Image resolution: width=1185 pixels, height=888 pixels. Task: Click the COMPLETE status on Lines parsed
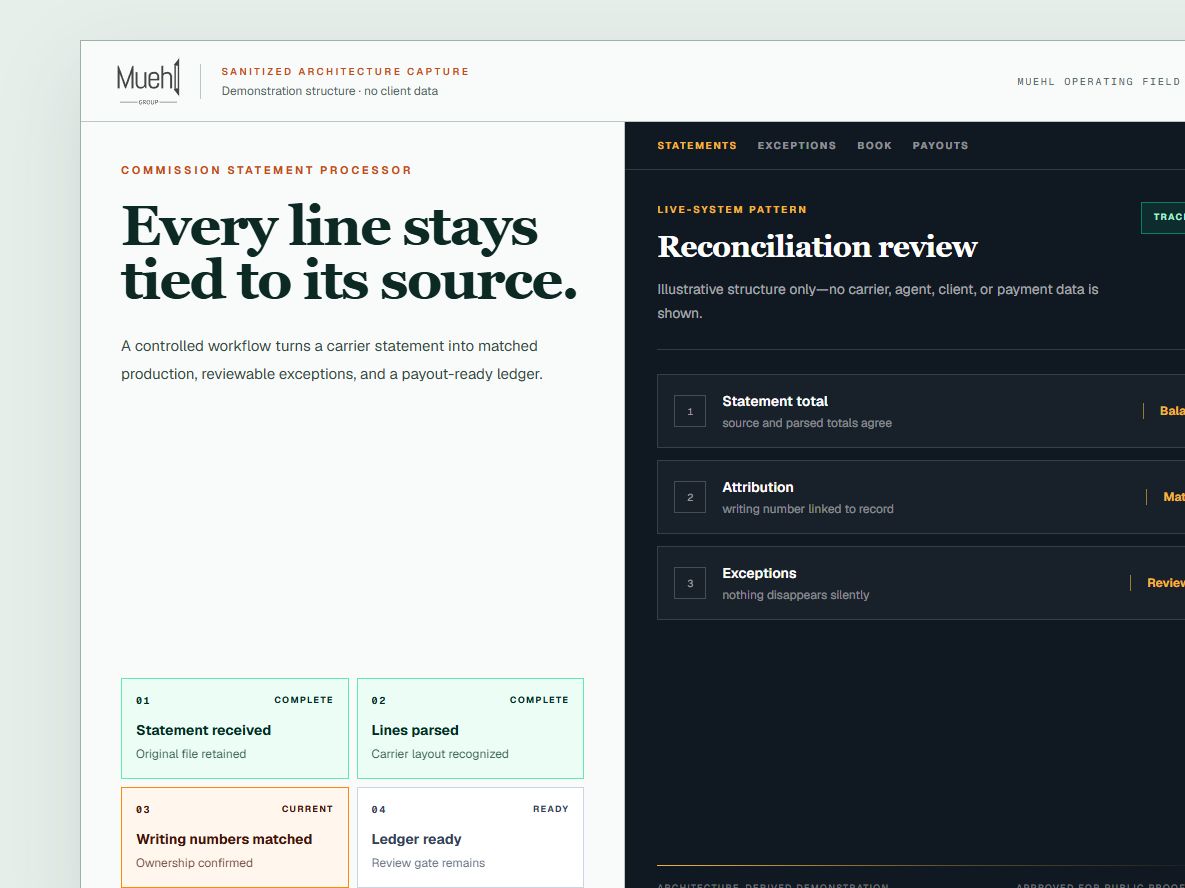click(x=539, y=700)
